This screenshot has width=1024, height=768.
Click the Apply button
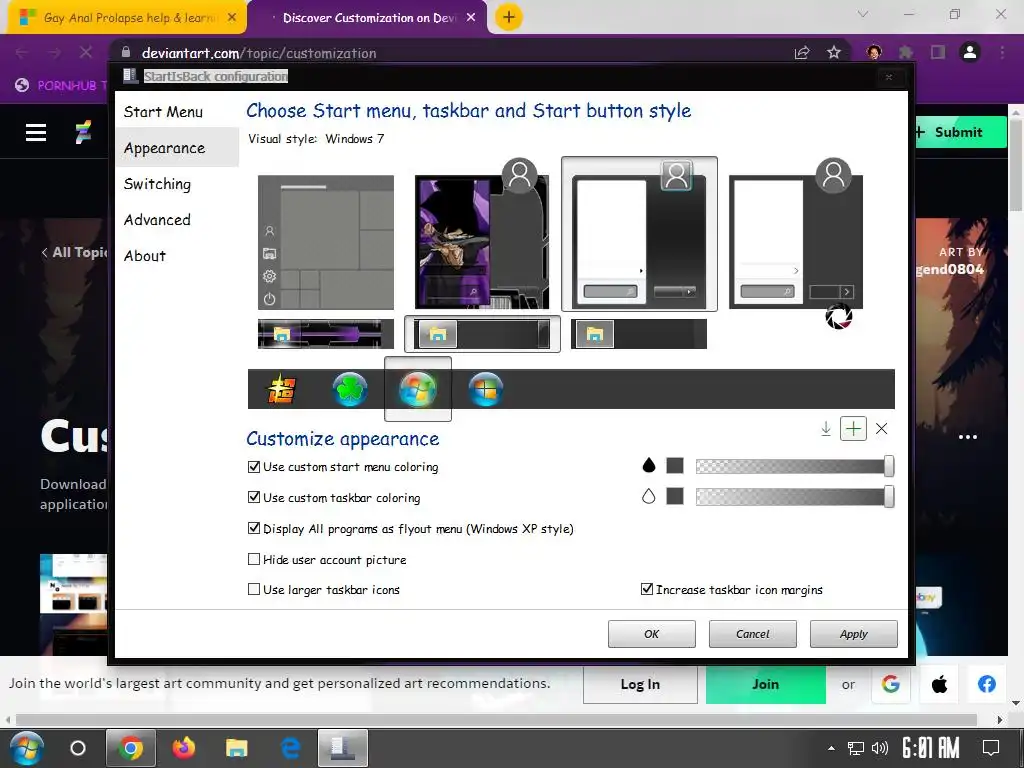coord(854,633)
